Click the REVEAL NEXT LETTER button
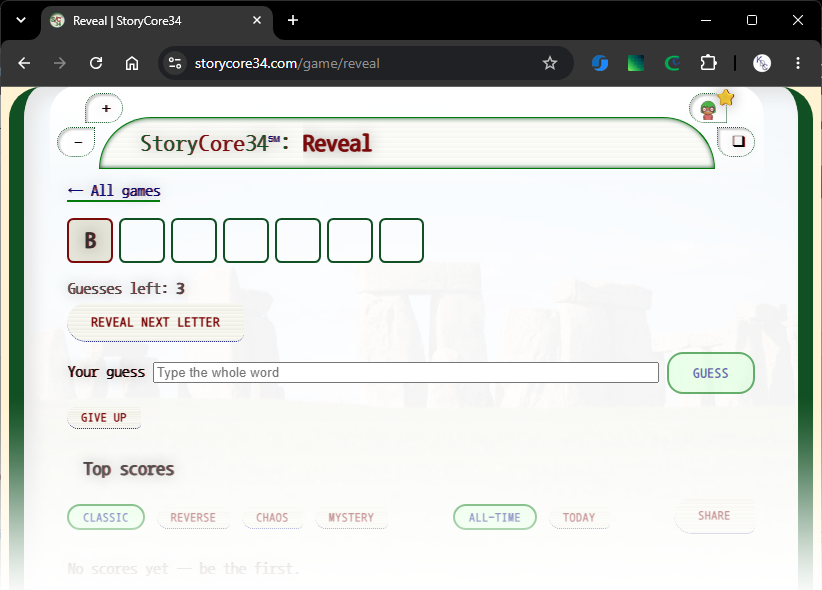This screenshot has width=822, height=590. (x=155, y=322)
